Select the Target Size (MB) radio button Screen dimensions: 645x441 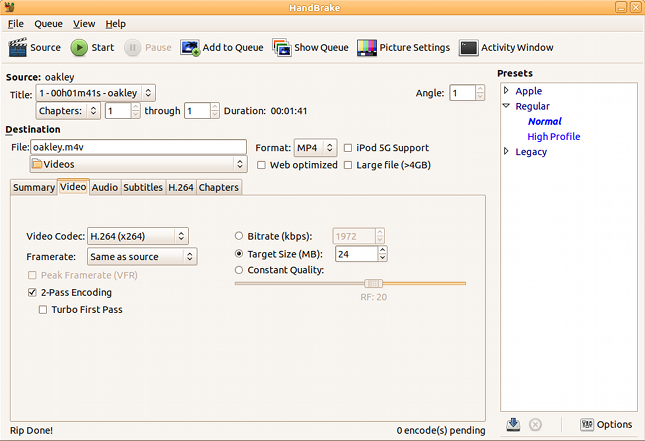click(x=239, y=254)
